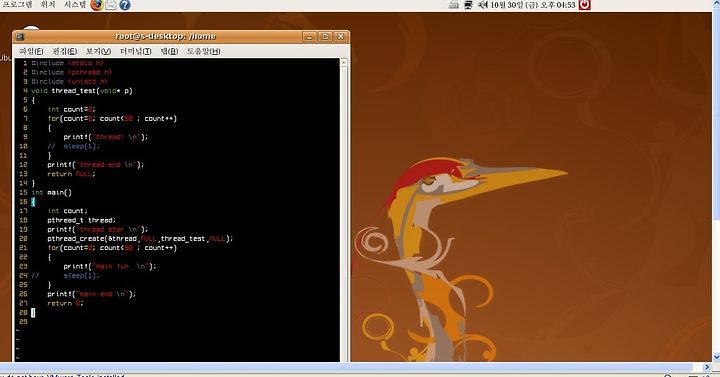Open the terminal window menu icon in title bar

coord(20,37)
